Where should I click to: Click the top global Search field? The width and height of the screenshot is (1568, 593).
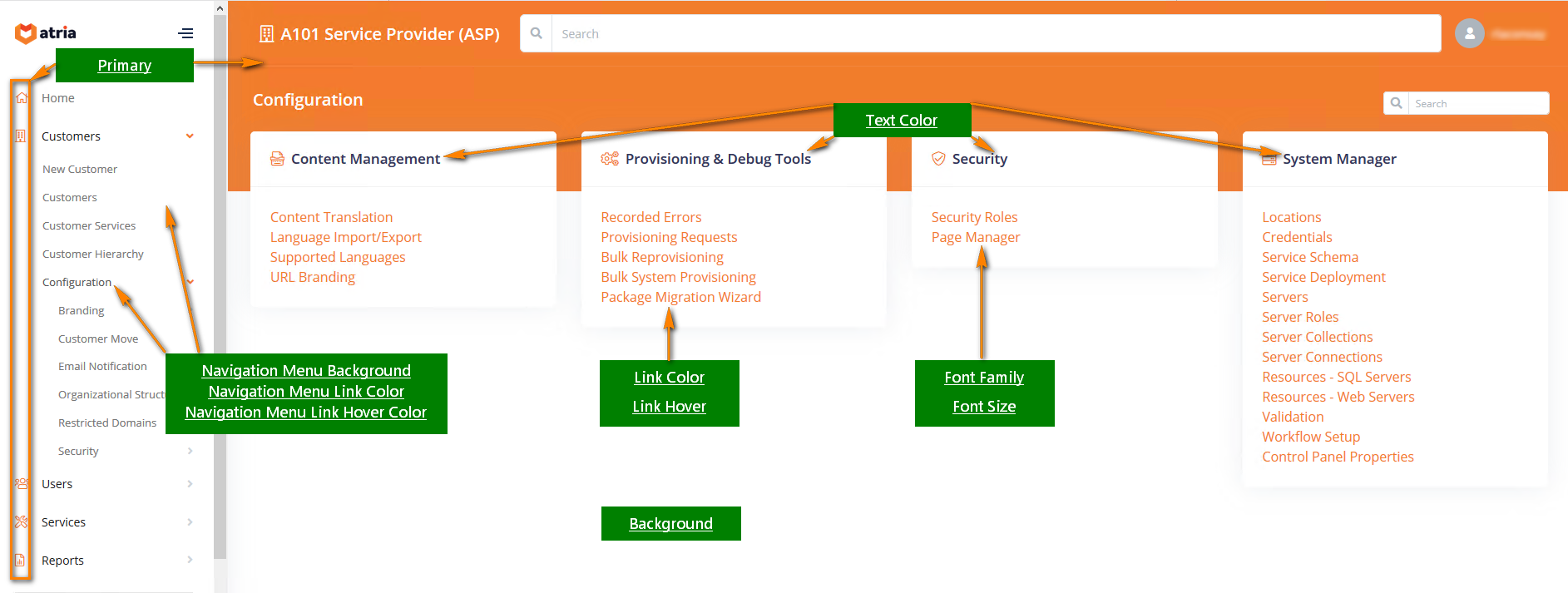click(995, 34)
